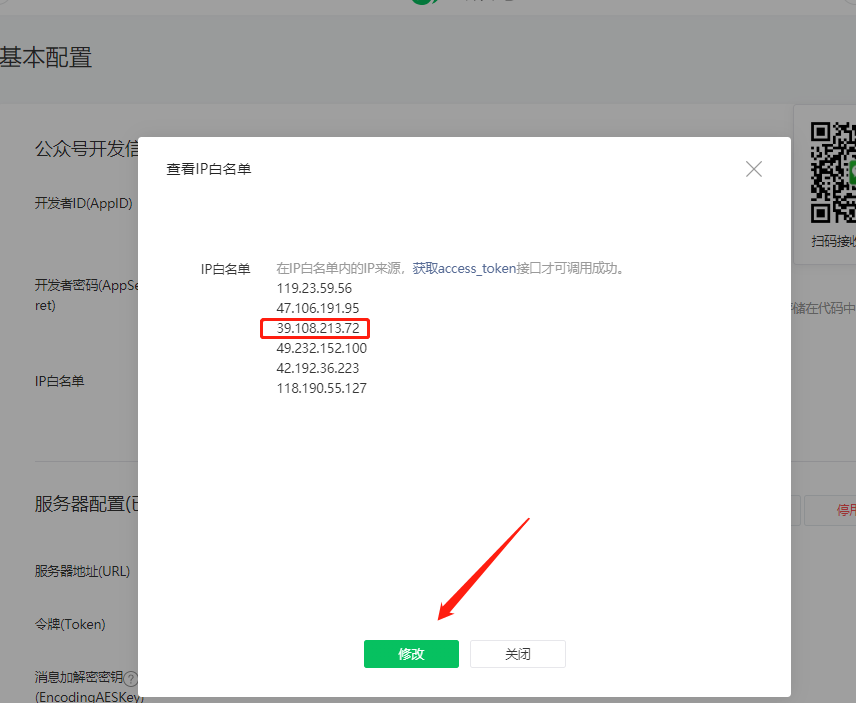Viewport: 856px width, 703px height.
Task: Select IP address 118.190.55.127
Action: (322, 388)
